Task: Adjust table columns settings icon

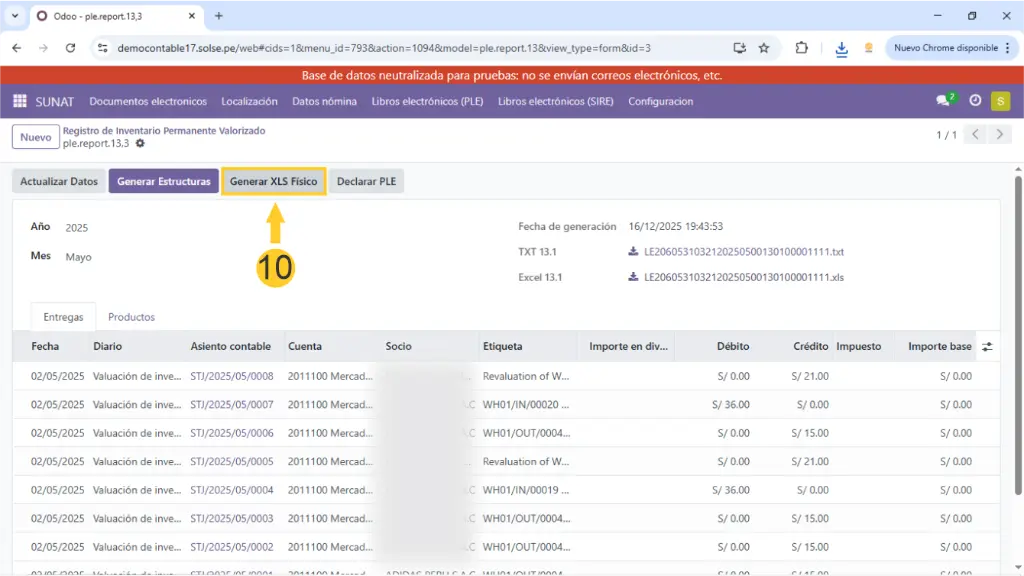Action: (987, 347)
